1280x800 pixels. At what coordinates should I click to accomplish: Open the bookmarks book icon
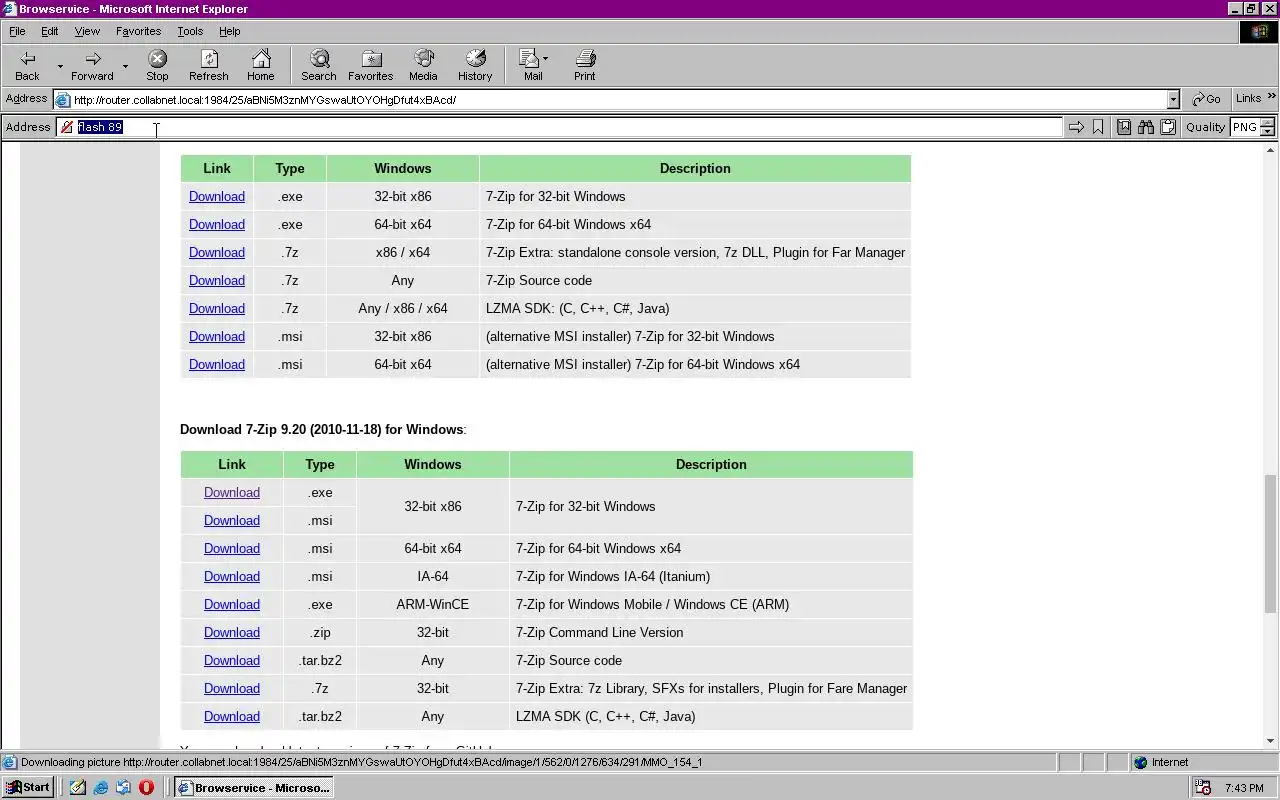coord(1124,127)
